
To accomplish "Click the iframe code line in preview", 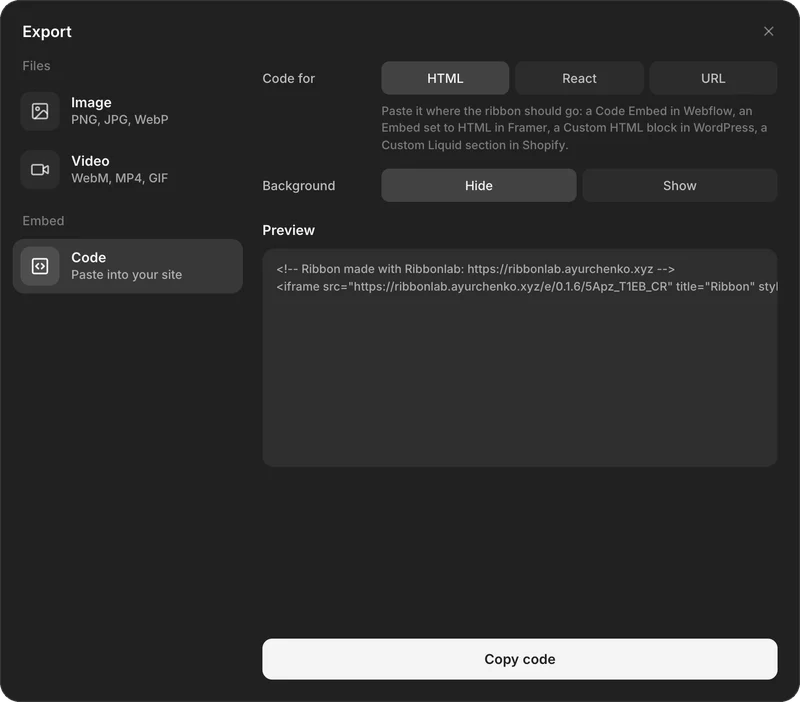I will pos(527,286).
